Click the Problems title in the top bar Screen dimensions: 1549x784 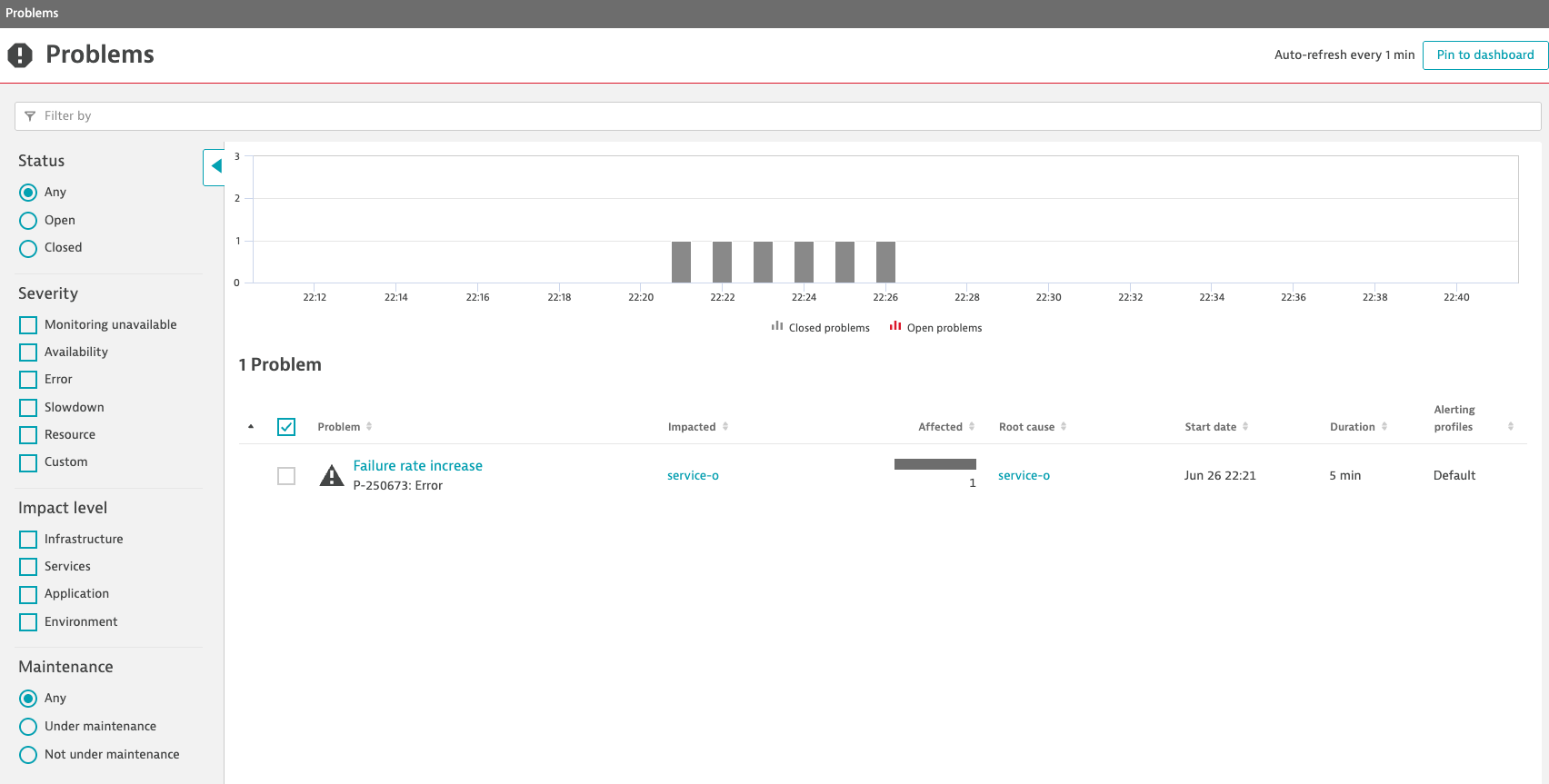(x=32, y=13)
